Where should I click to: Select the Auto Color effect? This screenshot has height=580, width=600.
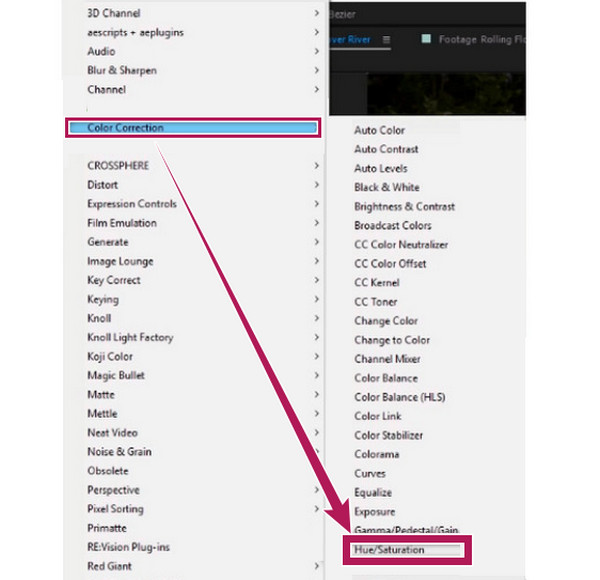pyautogui.click(x=379, y=130)
